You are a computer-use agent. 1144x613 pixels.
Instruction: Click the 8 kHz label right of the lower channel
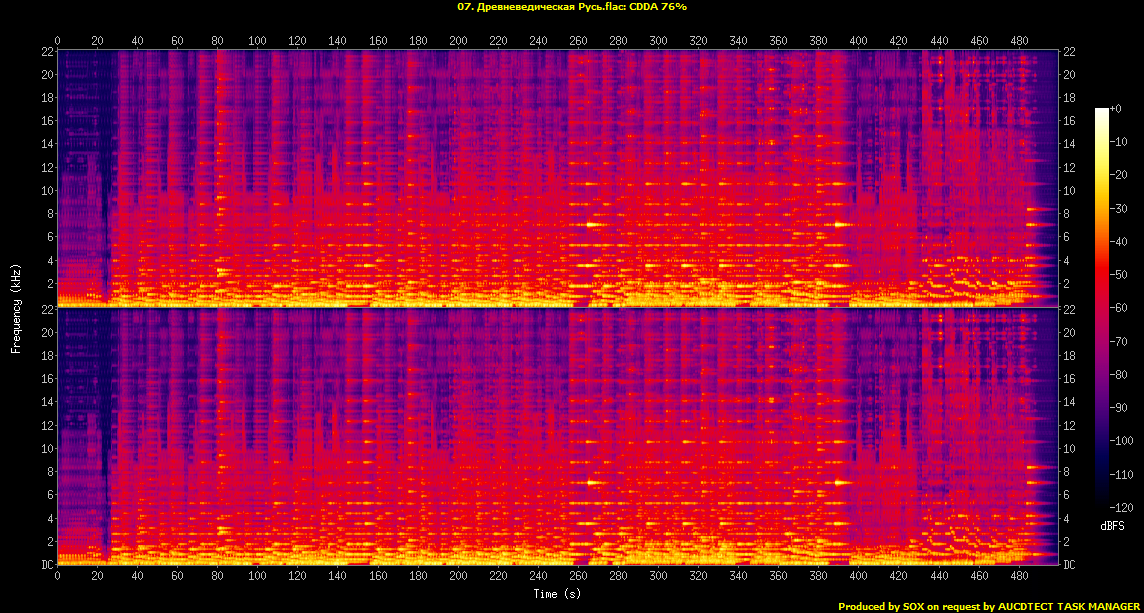1067,472
